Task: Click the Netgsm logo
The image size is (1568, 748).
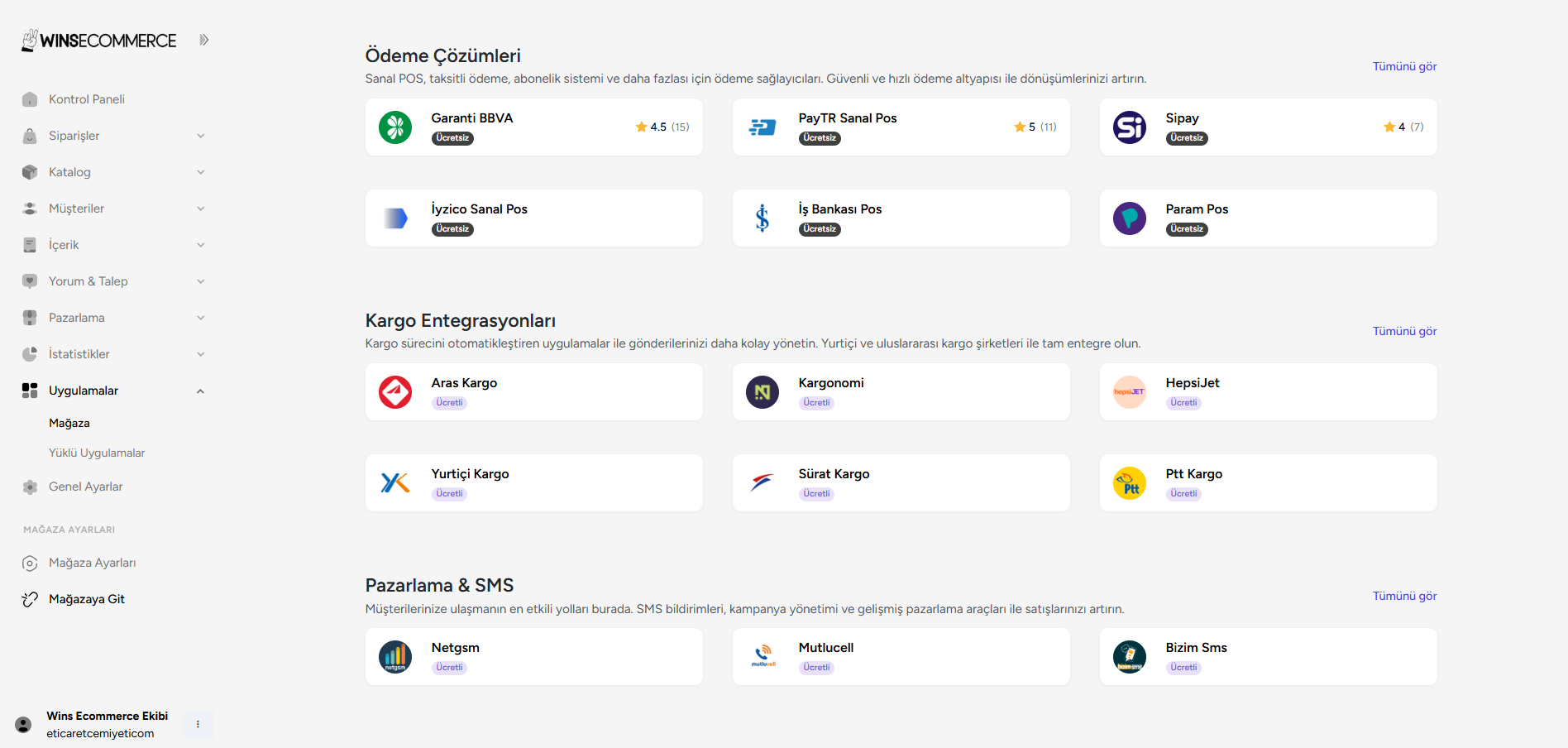Action: pyautogui.click(x=395, y=657)
